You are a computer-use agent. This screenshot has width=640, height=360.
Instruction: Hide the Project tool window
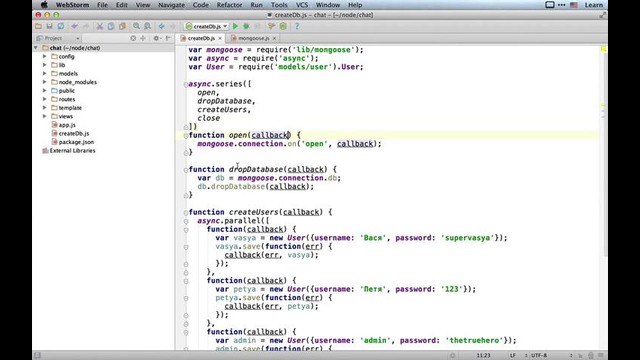click(x=169, y=38)
